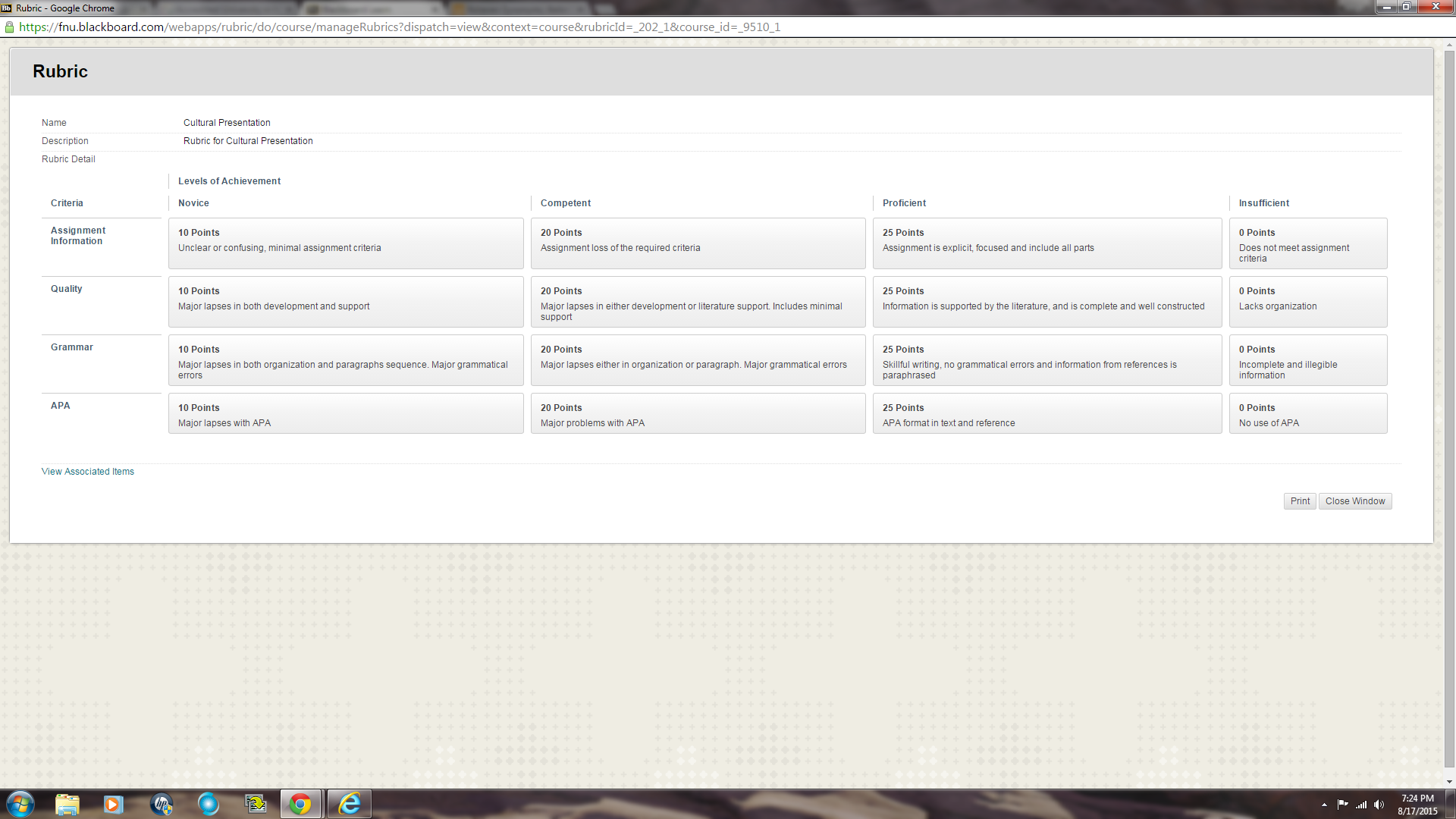Select the third browser tab
The height and width of the screenshot is (819, 1456).
coord(516,8)
